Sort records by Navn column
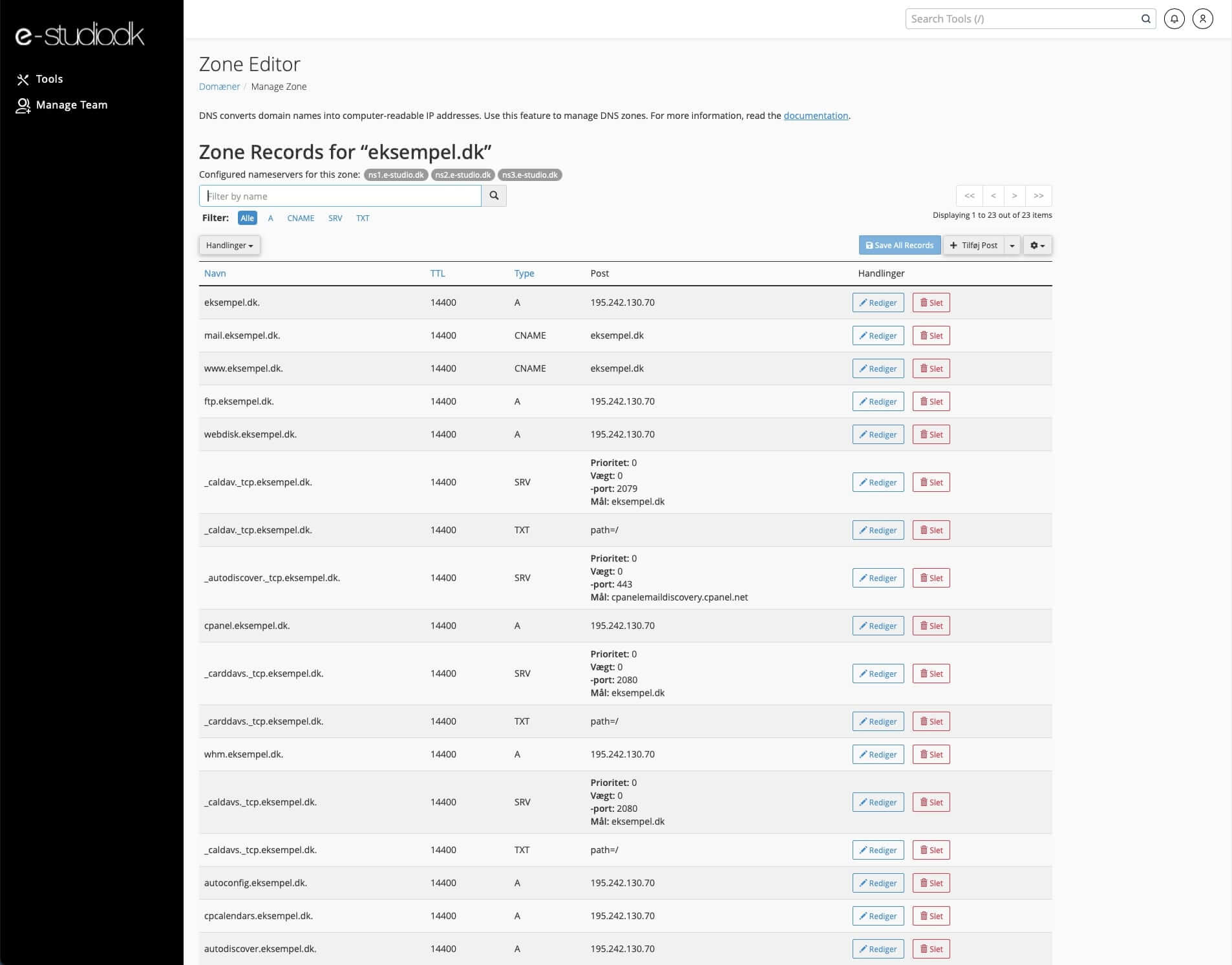Viewport: 1232px width, 965px height. [x=215, y=273]
